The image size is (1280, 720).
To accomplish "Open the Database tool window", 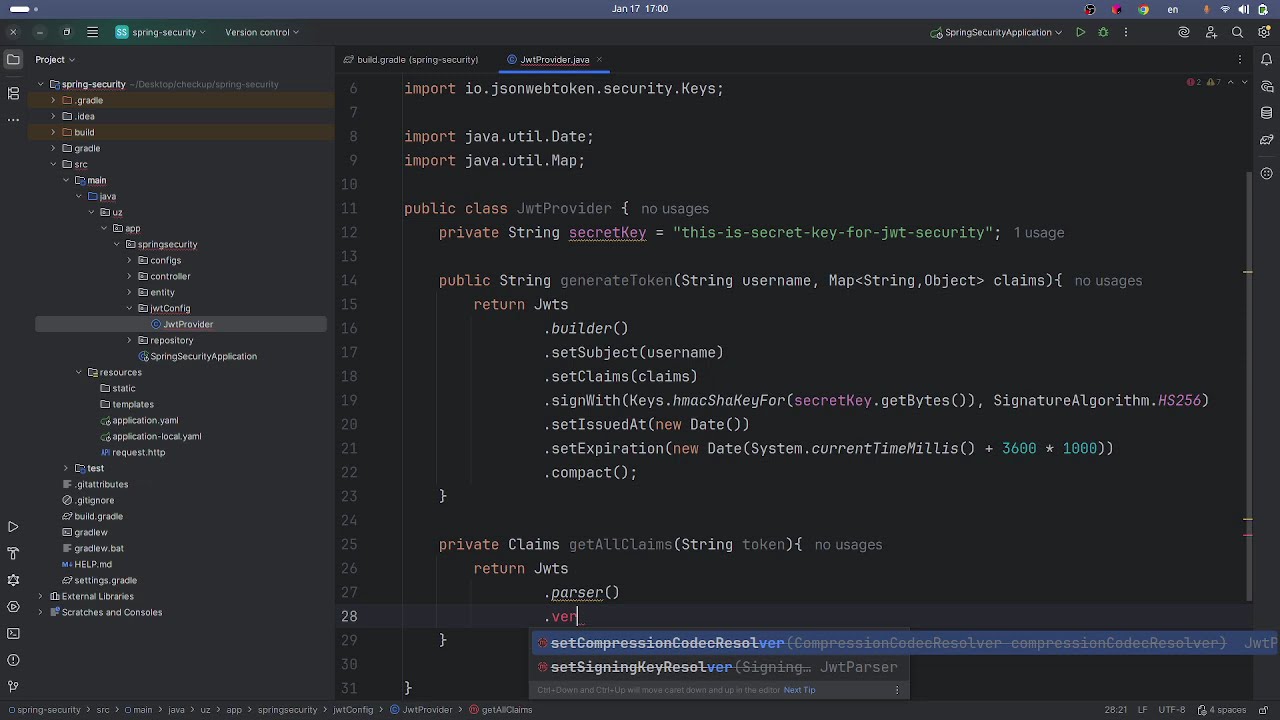I will (1266, 113).
